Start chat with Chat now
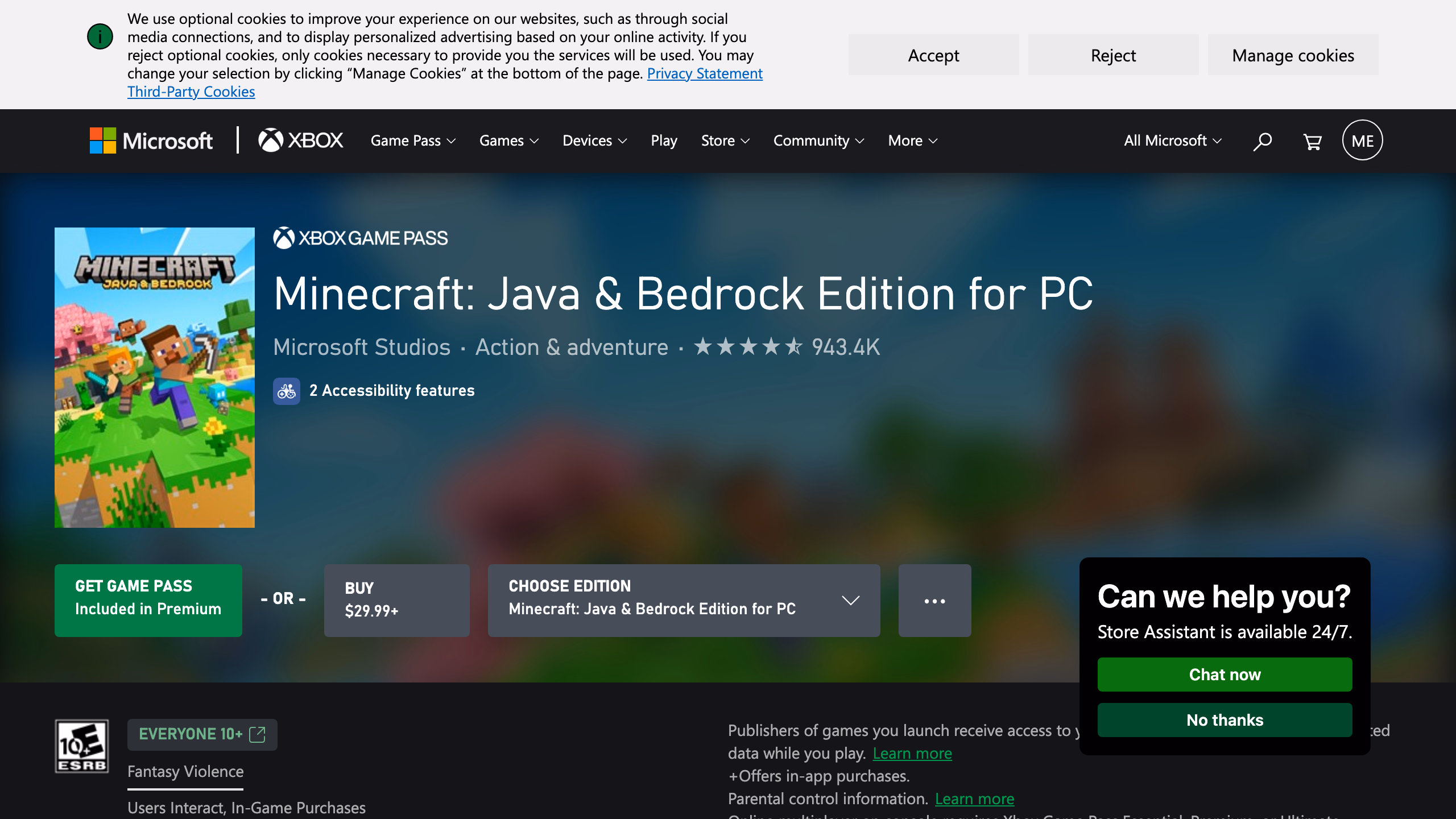 pyautogui.click(x=1225, y=675)
